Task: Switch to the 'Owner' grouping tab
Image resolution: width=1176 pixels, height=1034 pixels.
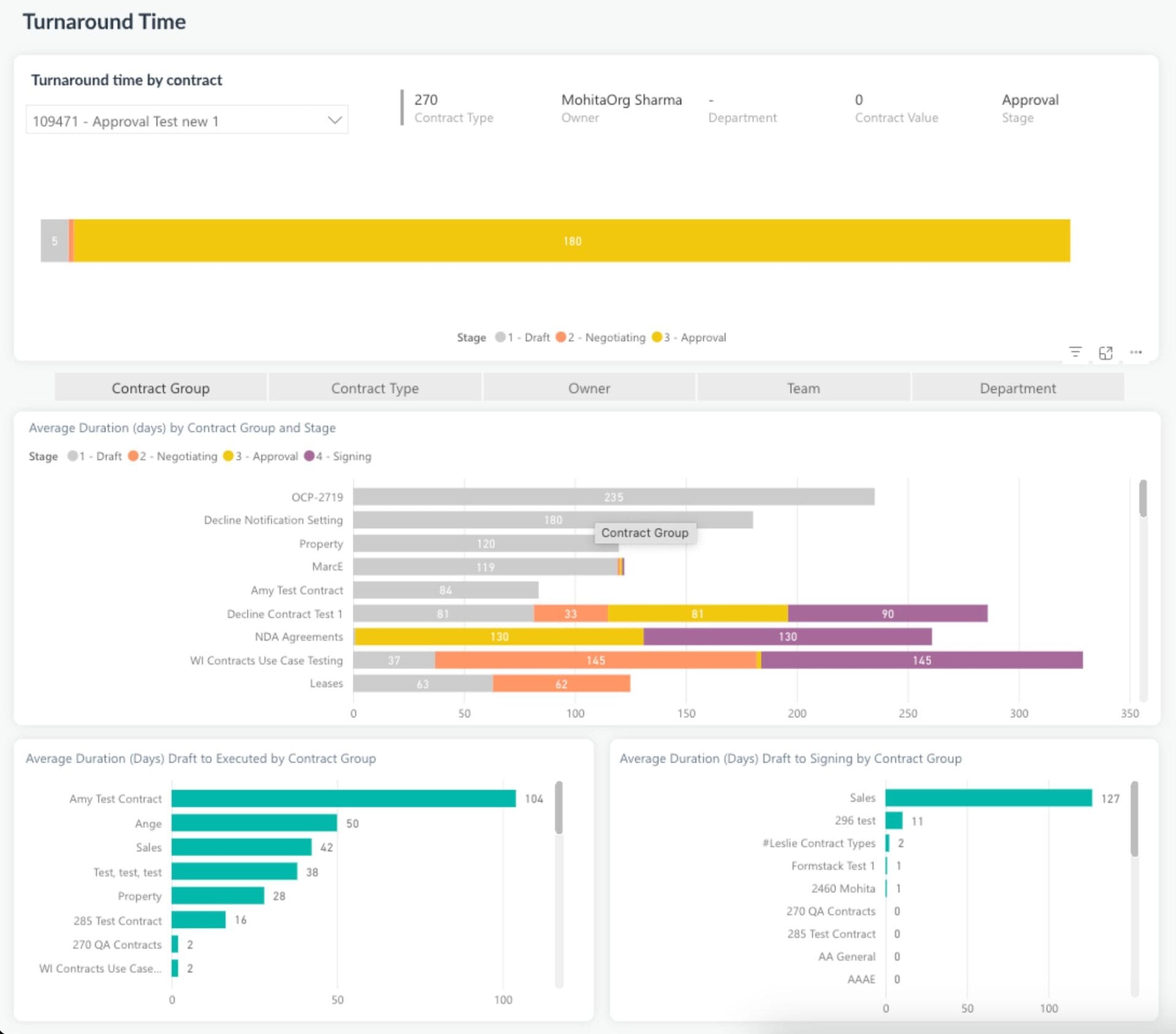Action: click(x=589, y=388)
